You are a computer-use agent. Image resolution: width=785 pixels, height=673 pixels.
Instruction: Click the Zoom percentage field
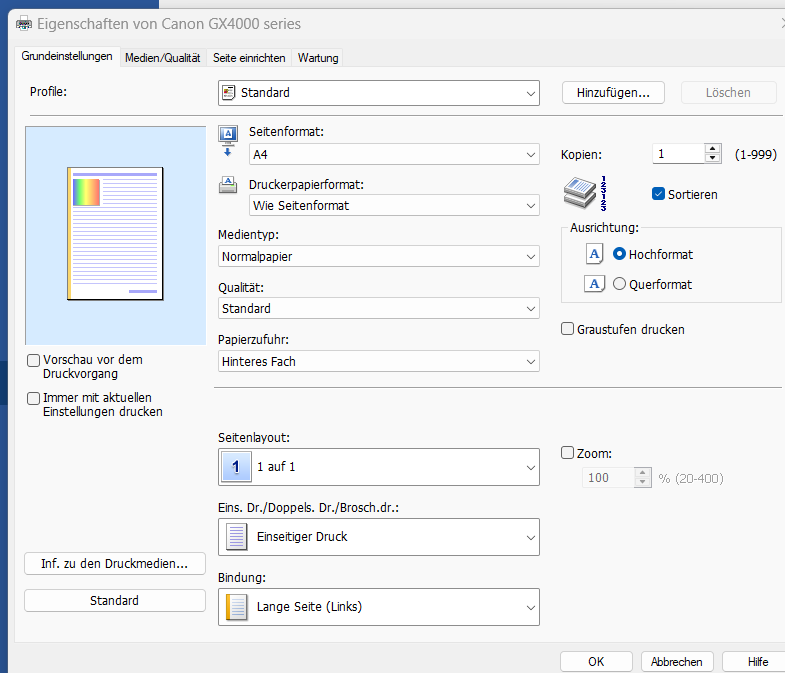click(x=608, y=478)
